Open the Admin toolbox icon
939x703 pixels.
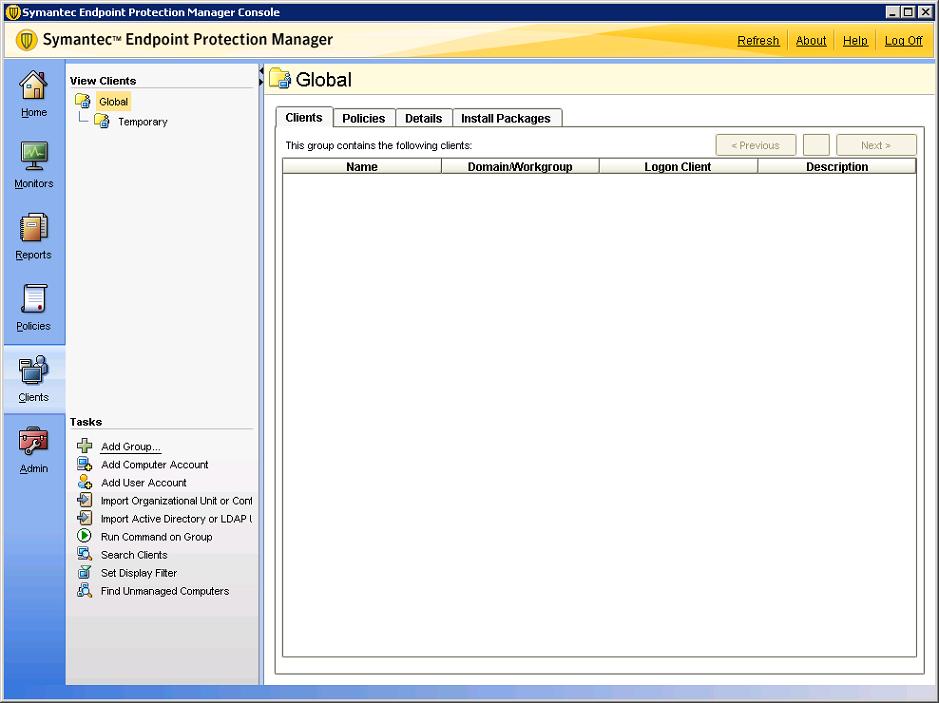click(34, 441)
